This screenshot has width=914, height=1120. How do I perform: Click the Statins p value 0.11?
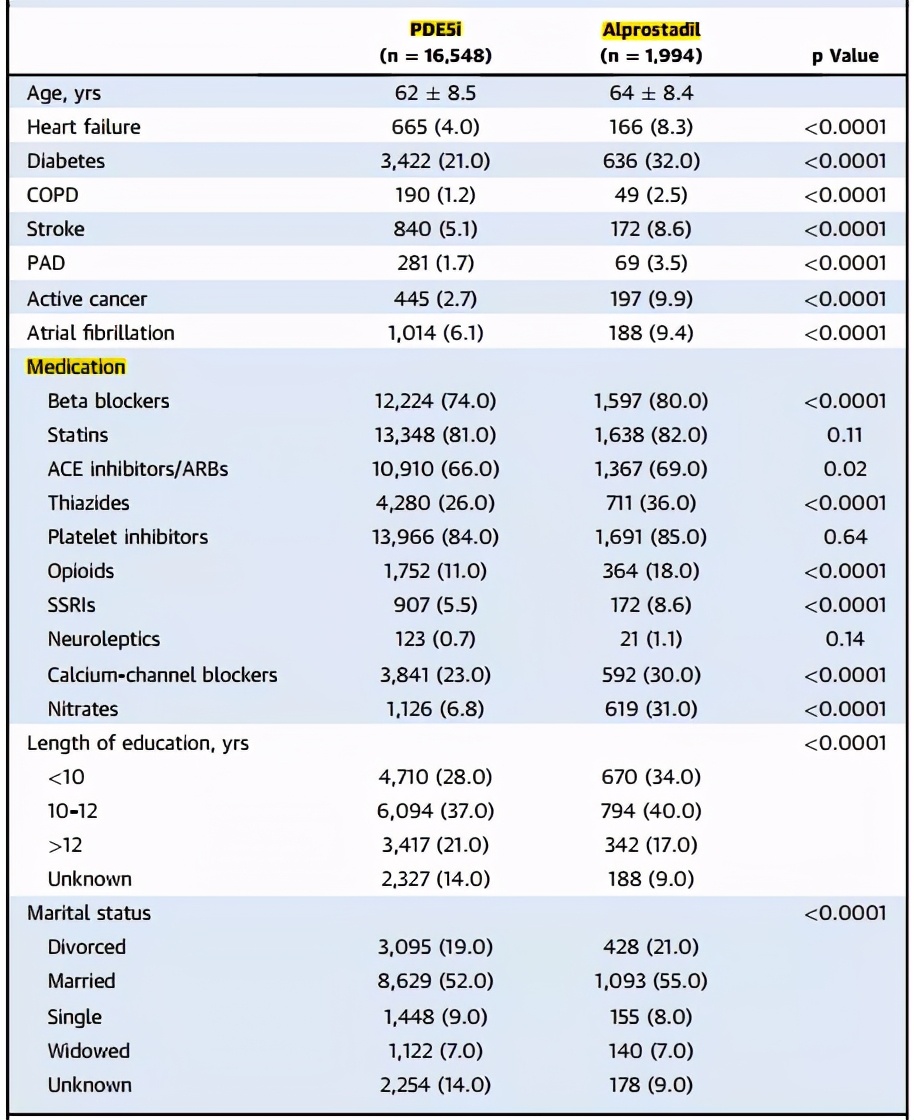845,435
